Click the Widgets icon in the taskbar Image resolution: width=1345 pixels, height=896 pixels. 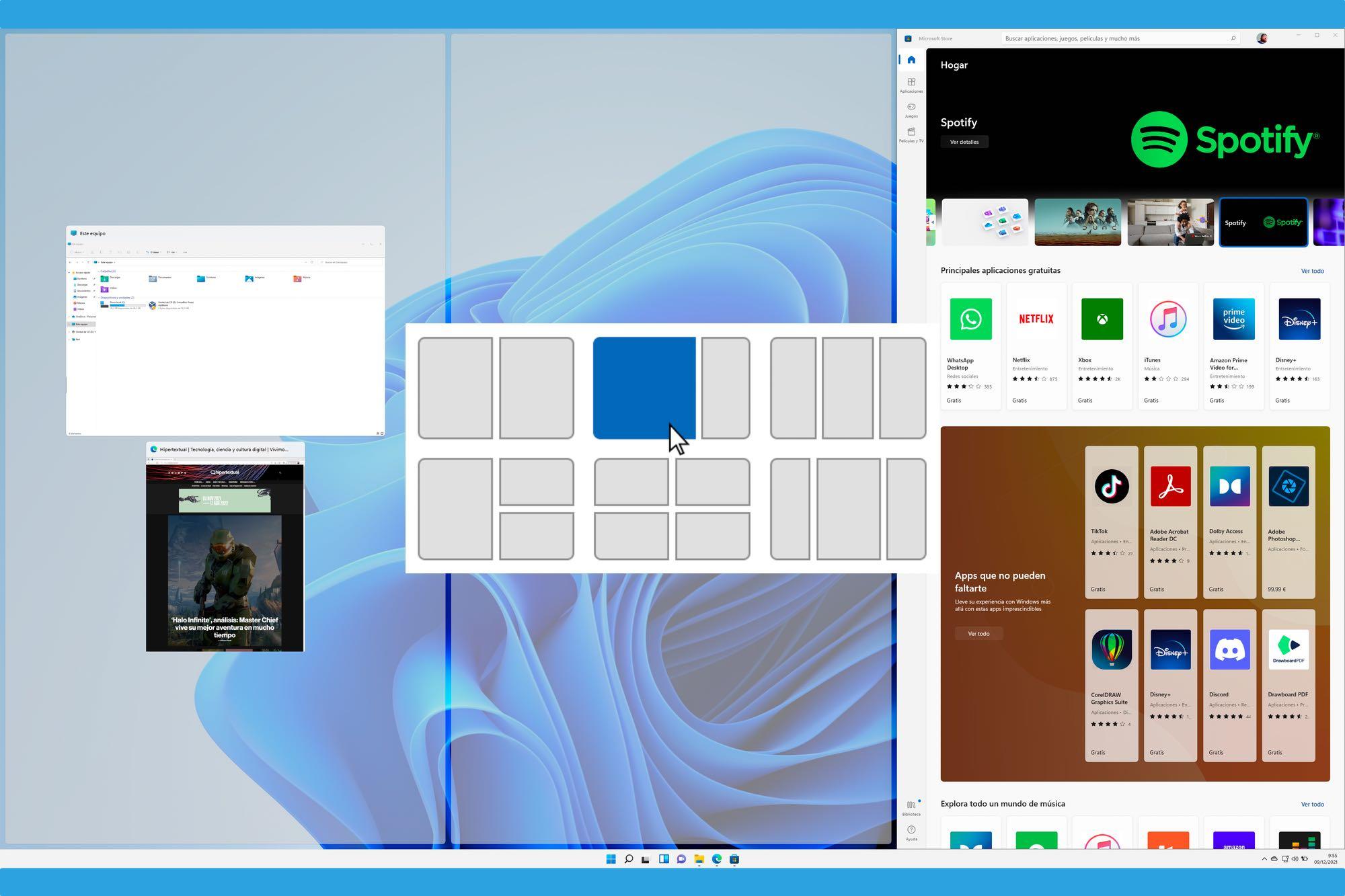pos(664,859)
